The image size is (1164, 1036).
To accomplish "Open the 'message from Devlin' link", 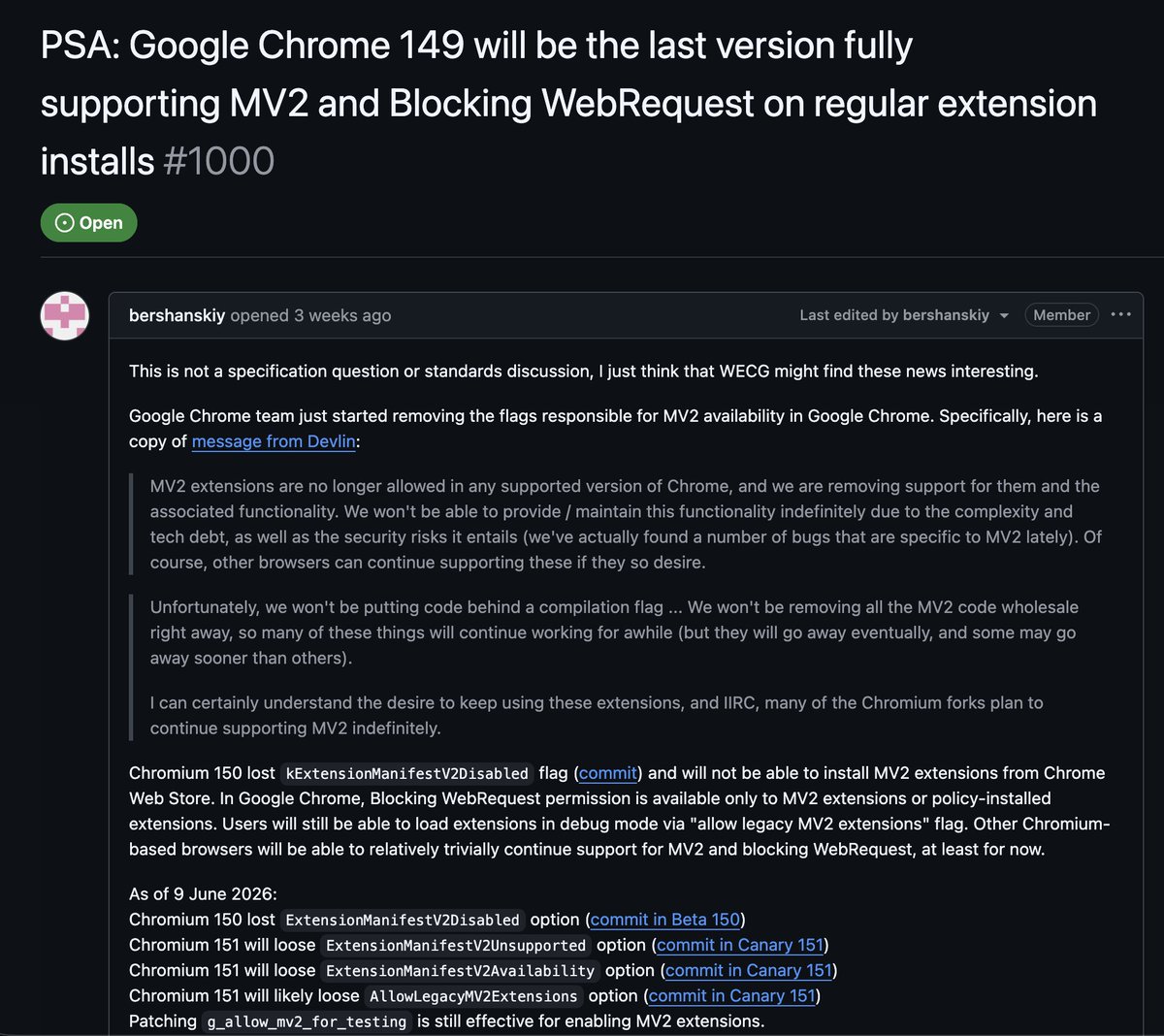I will [x=274, y=441].
